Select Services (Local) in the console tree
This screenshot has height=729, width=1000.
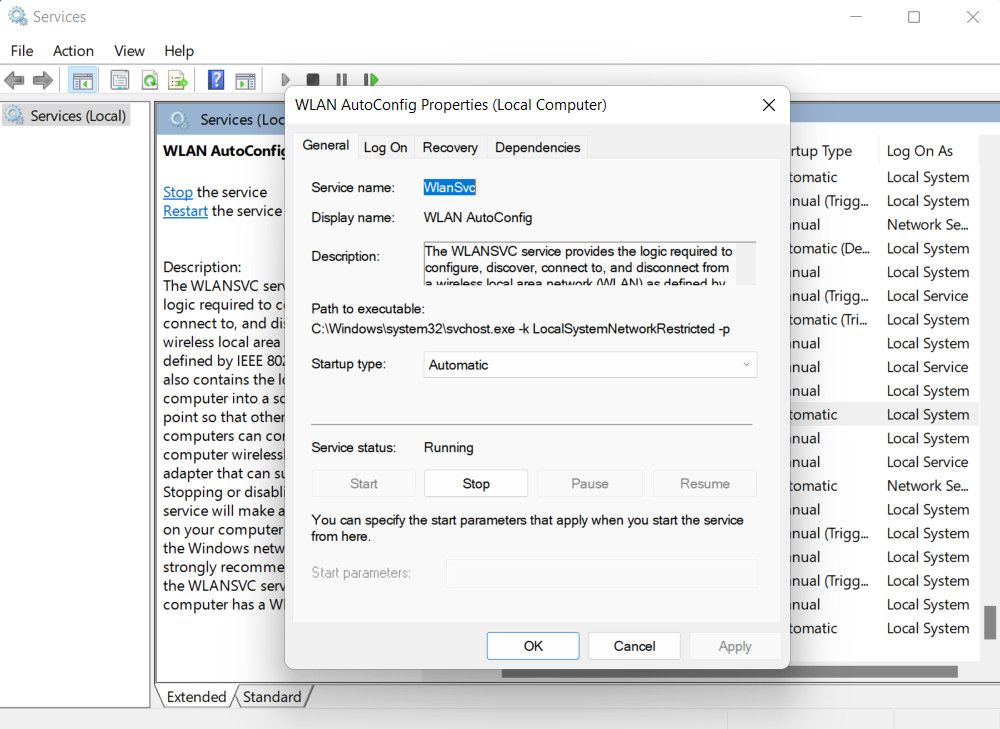pyautogui.click(x=67, y=116)
